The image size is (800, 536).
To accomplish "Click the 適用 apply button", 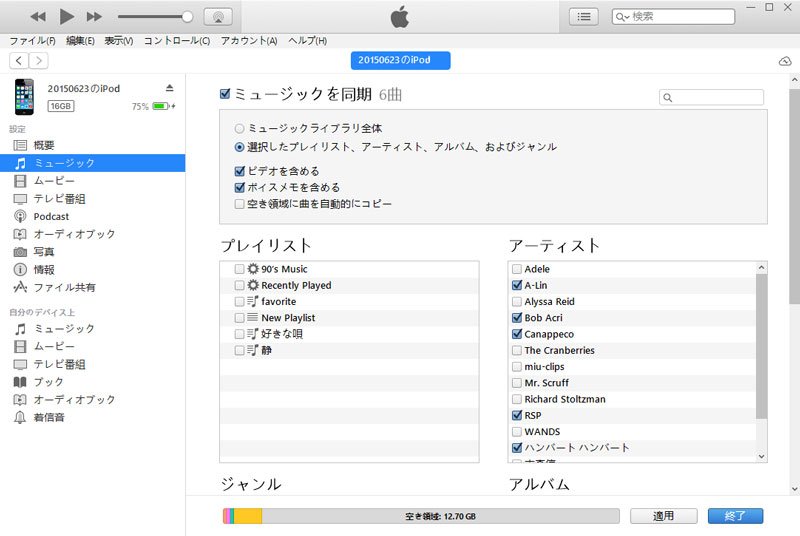I will point(663,516).
